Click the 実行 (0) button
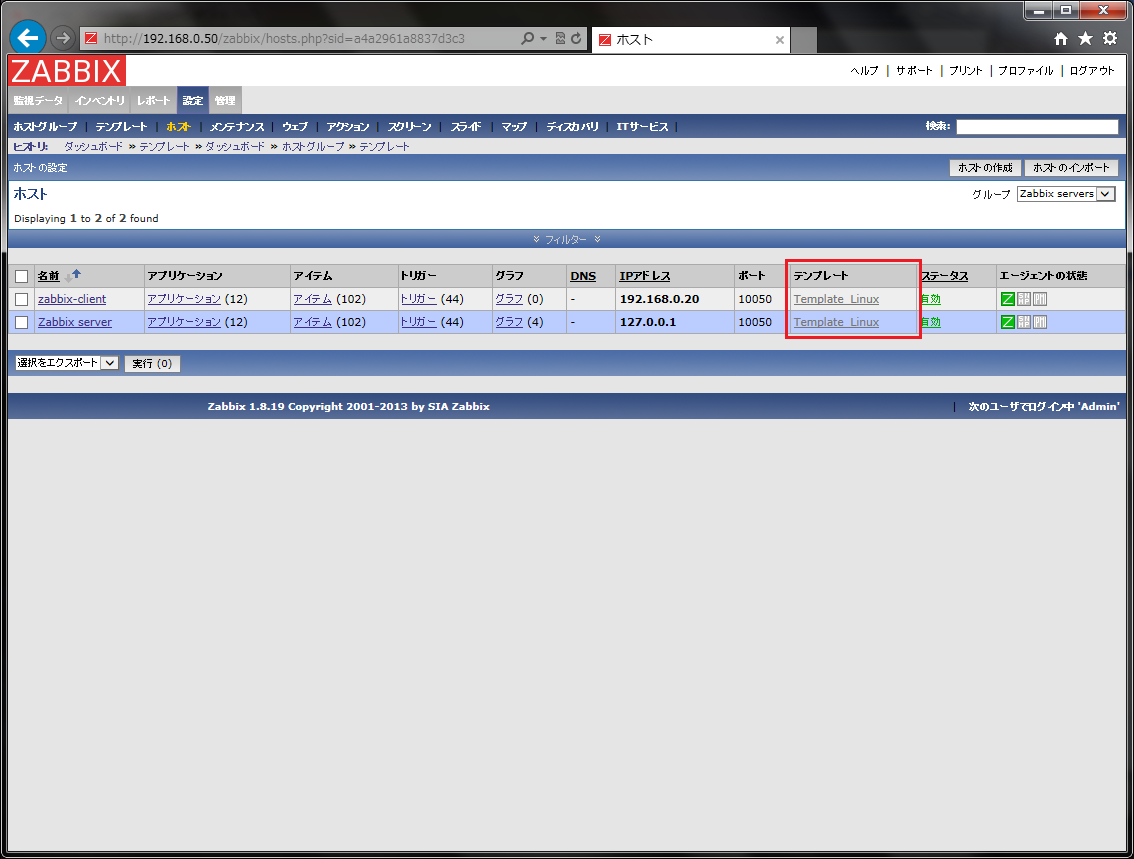 pos(152,364)
